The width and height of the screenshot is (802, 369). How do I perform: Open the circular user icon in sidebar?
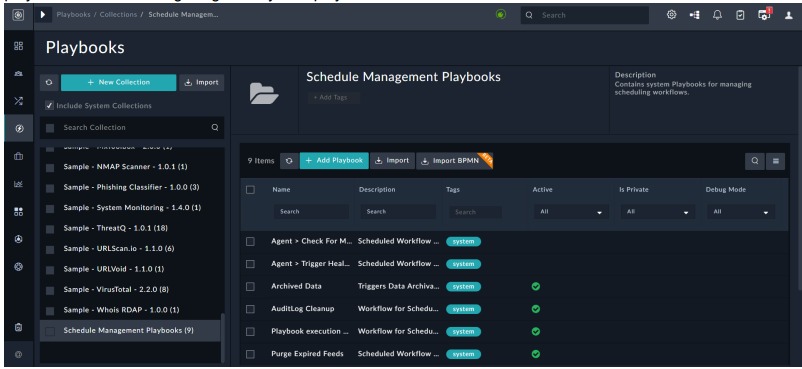coord(18,239)
